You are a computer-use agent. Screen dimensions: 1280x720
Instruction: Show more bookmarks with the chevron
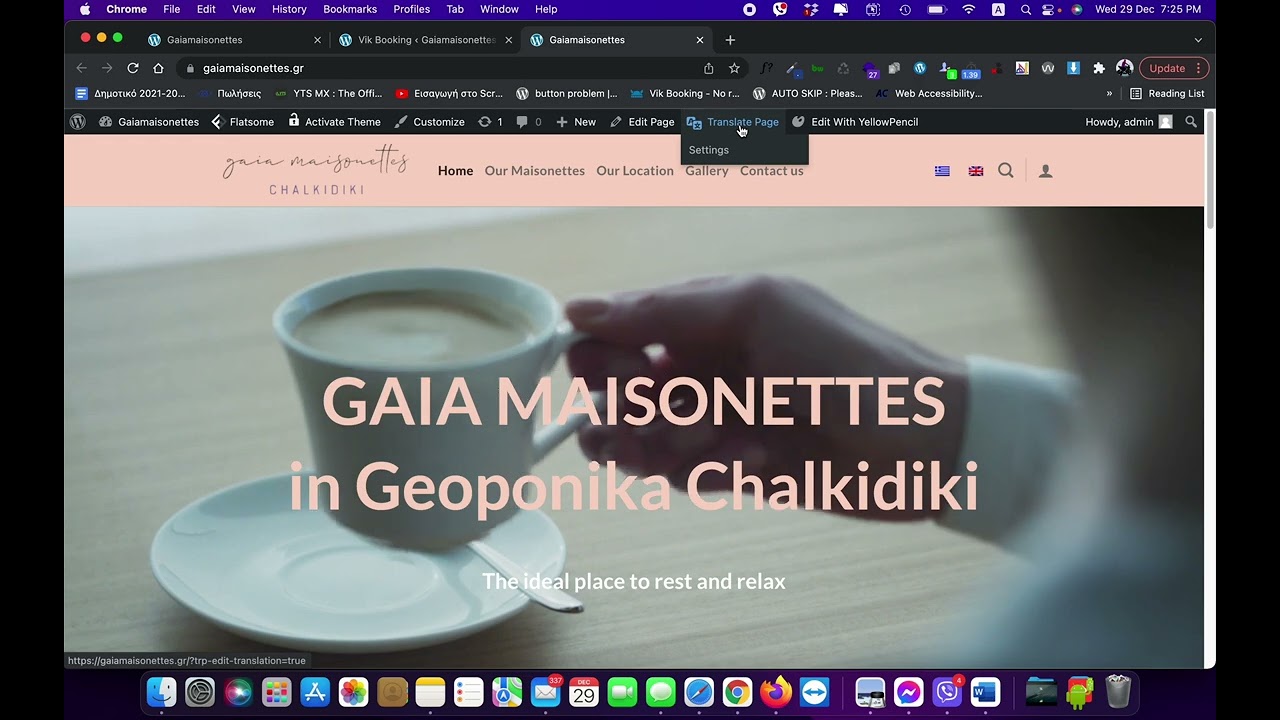pyautogui.click(x=1109, y=93)
